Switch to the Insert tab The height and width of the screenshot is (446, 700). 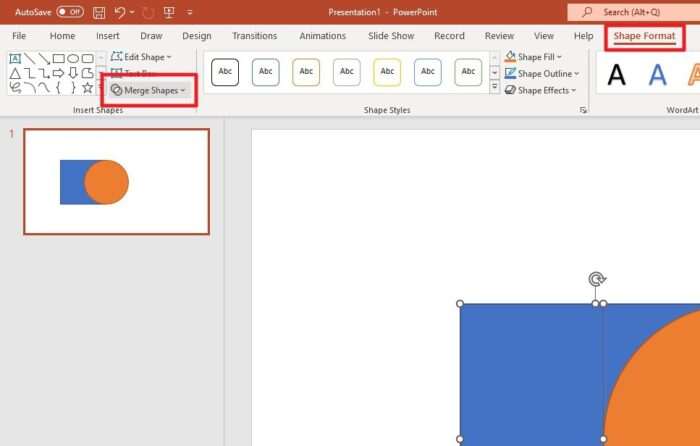[108, 36]
